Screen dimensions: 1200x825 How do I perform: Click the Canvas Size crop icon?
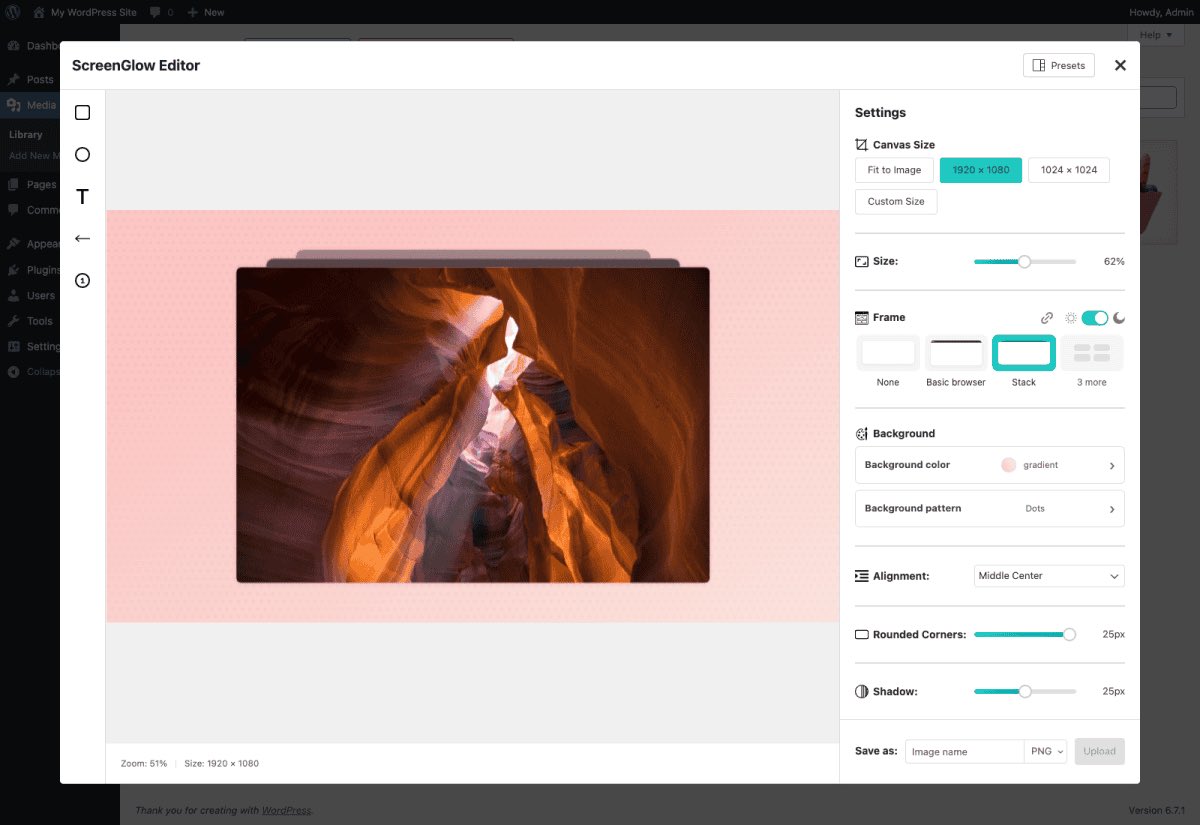pyautogui.click(x=862, y=145)
